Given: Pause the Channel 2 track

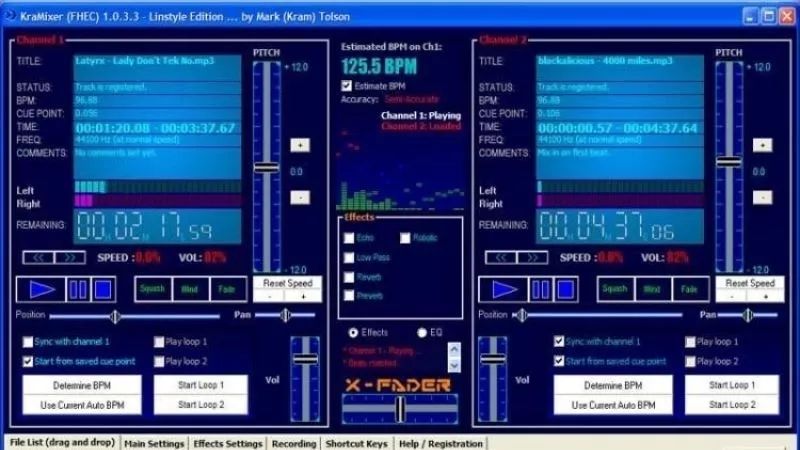Looking at the screenshot, I should pyautogui.click(x=540, y=289).
